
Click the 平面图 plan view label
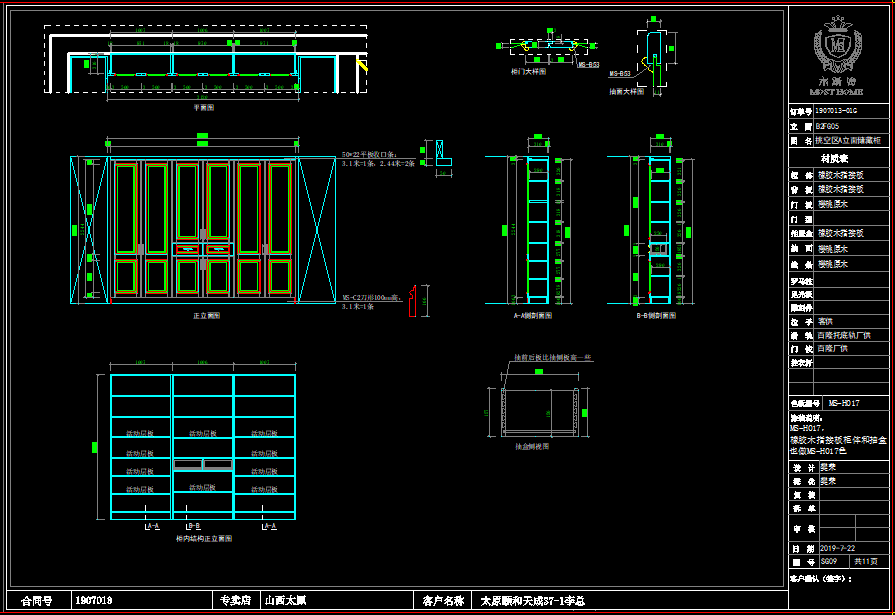203,106
